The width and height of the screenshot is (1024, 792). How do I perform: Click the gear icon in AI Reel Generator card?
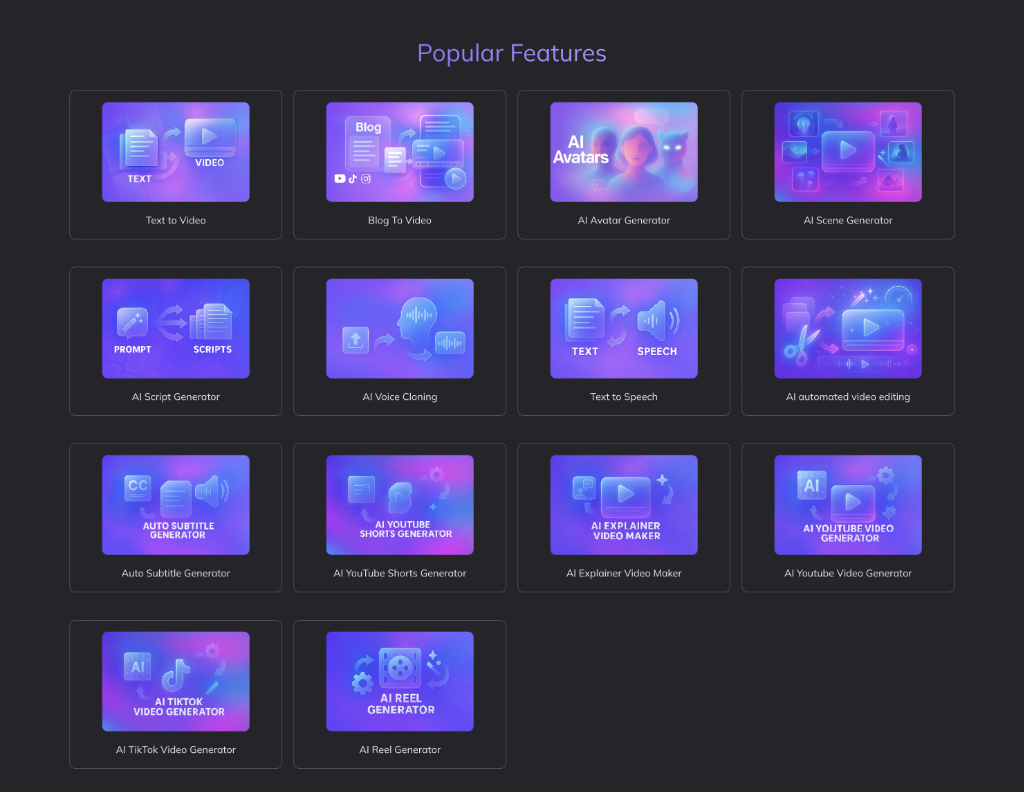click(361, 682)
